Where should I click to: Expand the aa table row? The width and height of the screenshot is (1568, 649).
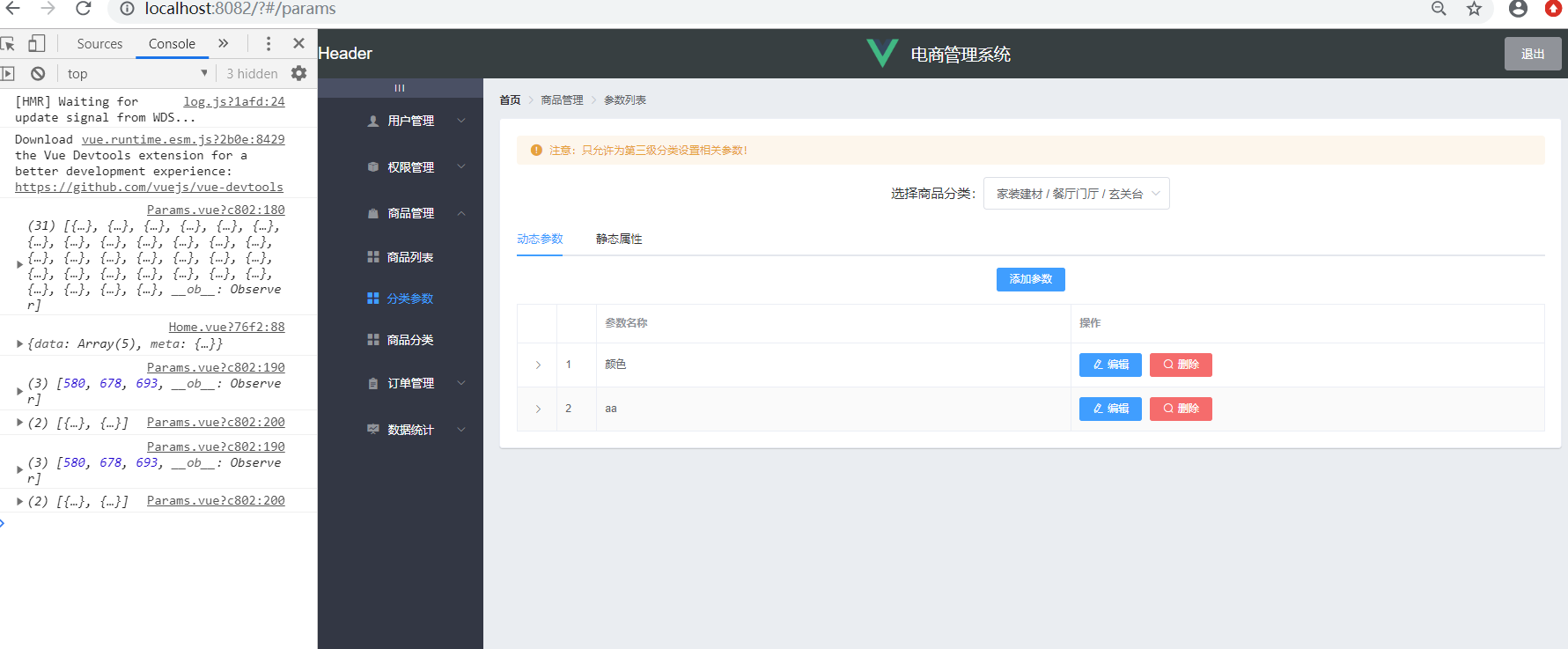click(538, 409)
